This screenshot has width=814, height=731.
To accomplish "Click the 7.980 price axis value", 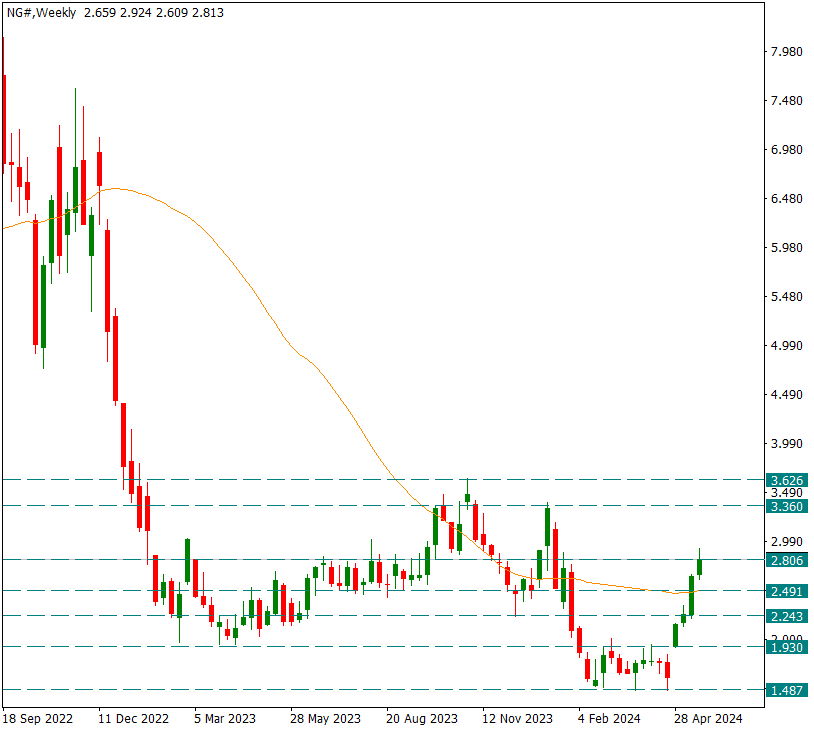I will pyautogui.click(x=786, y=51).
